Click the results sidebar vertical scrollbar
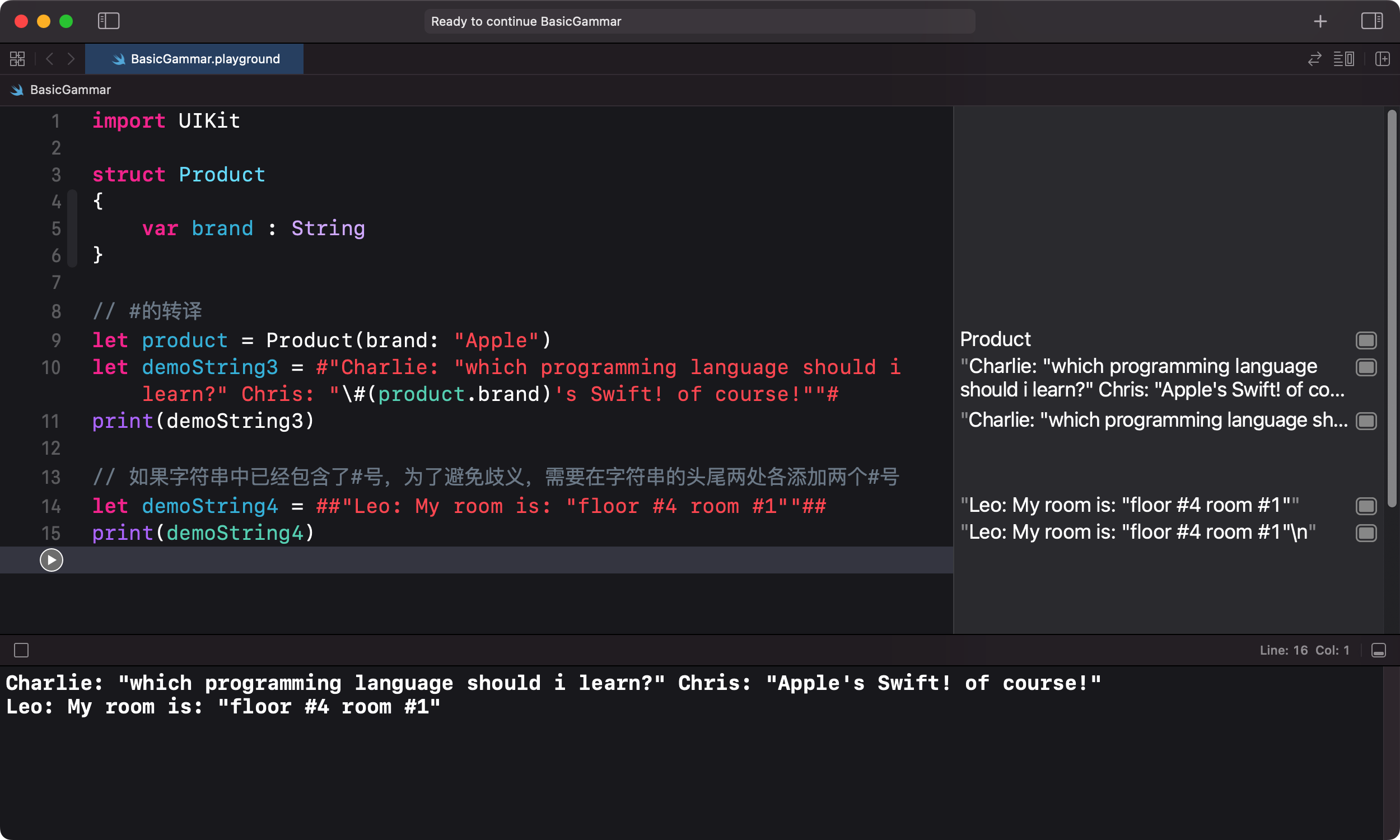The image size is (1400, 840). point(1392,309)
